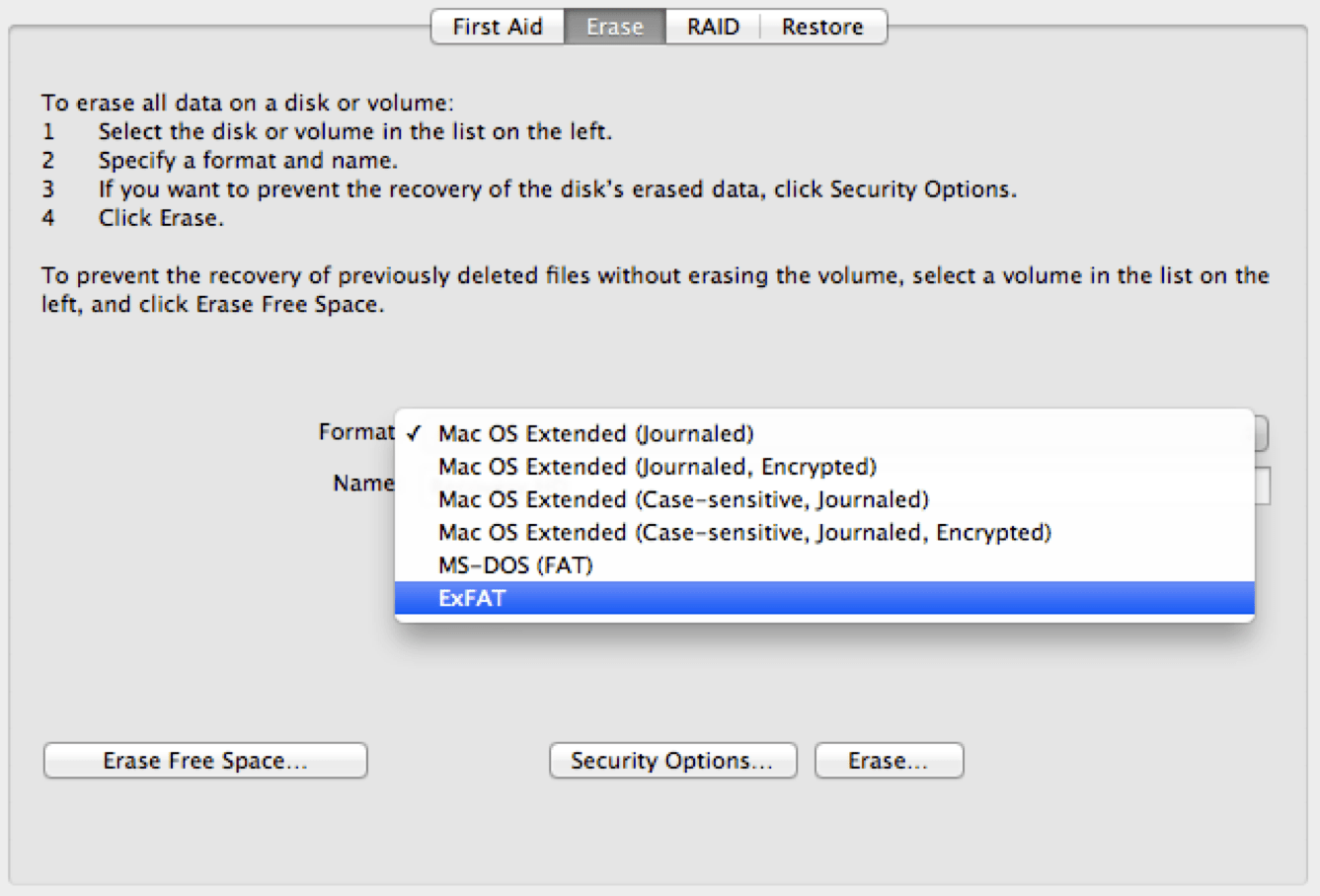Open Security Options… dialog
The height and width of the screenshot is (896, 1320).
[672, 761]
